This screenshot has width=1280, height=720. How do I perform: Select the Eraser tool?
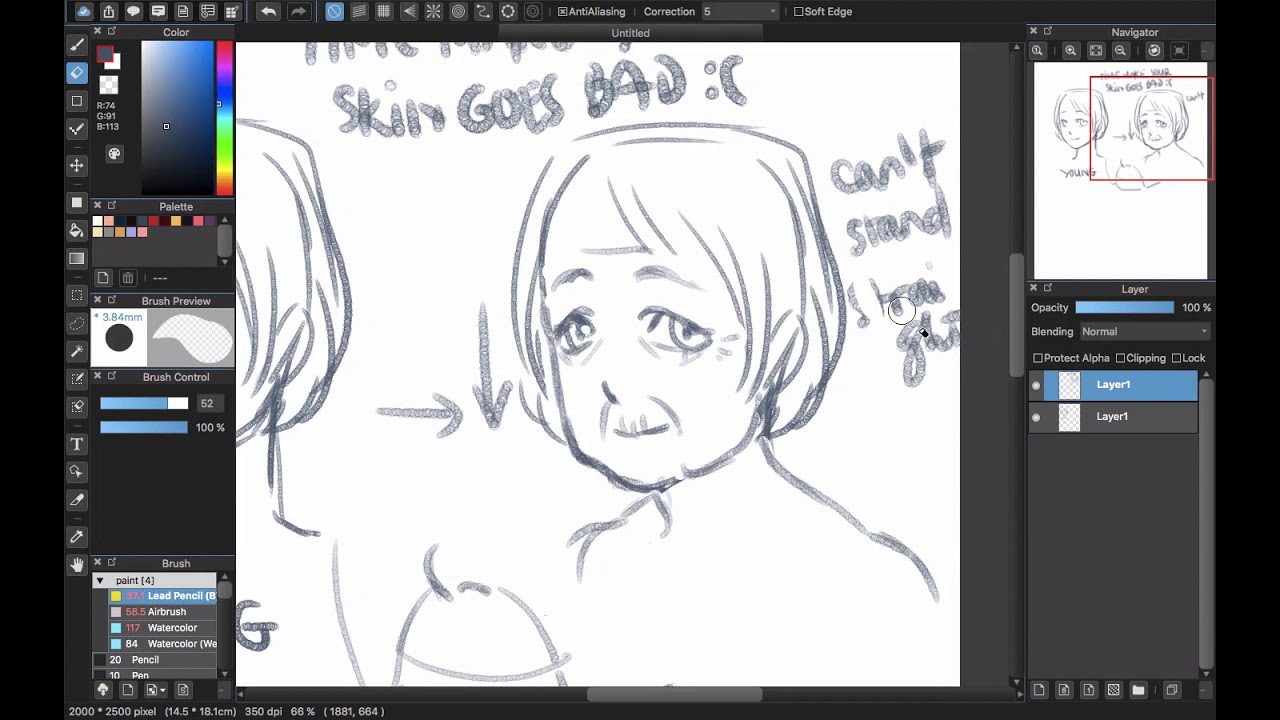pyautogui.click(x=77, y=72)
